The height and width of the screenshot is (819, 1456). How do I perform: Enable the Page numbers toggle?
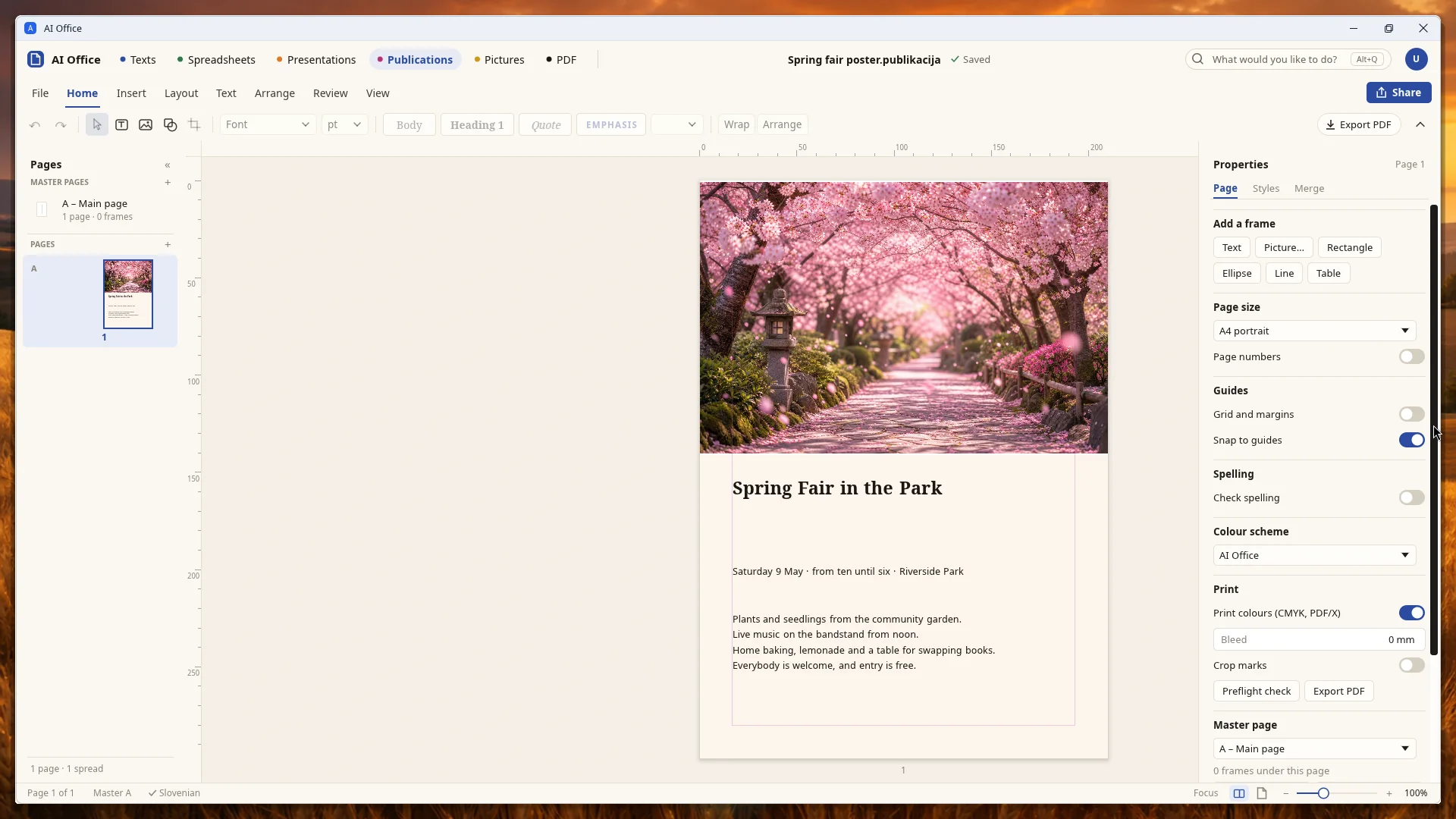(1411, 357)
